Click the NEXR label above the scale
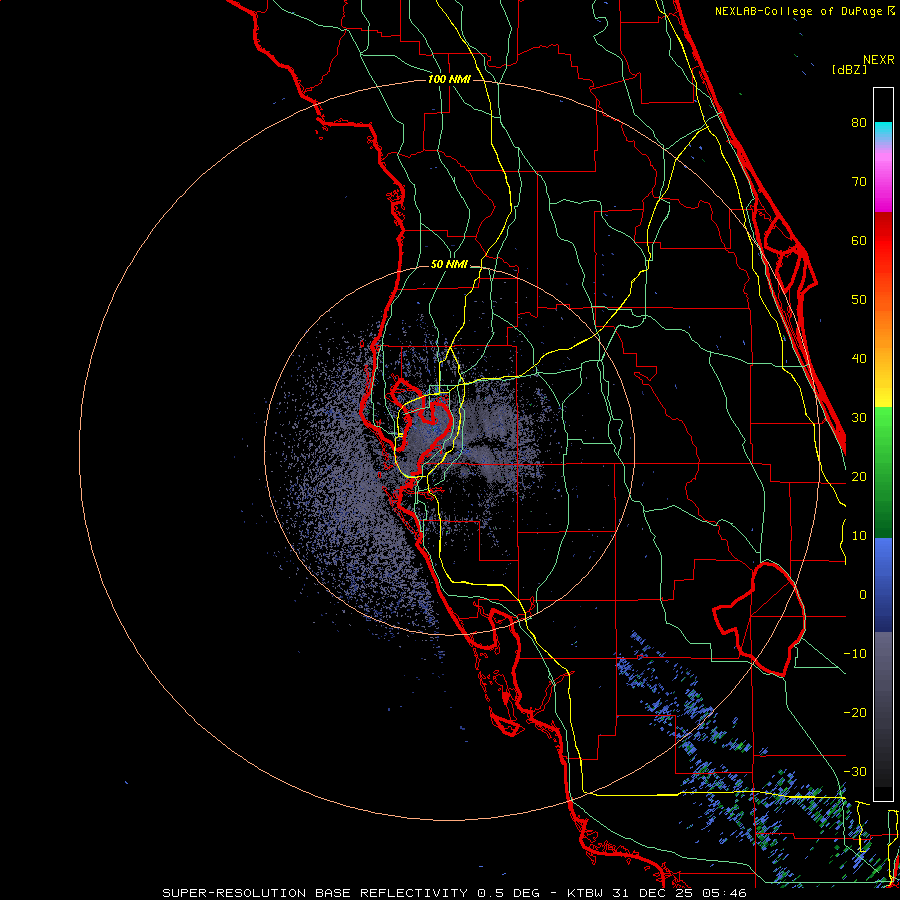Screen dimensions: 900x900 click(879, 60)
